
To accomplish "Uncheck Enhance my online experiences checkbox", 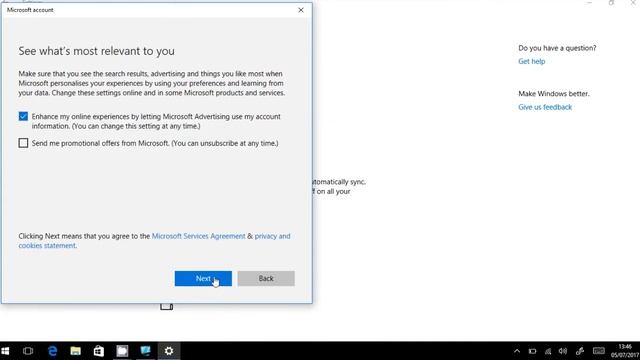I will (x=23, y=116).
